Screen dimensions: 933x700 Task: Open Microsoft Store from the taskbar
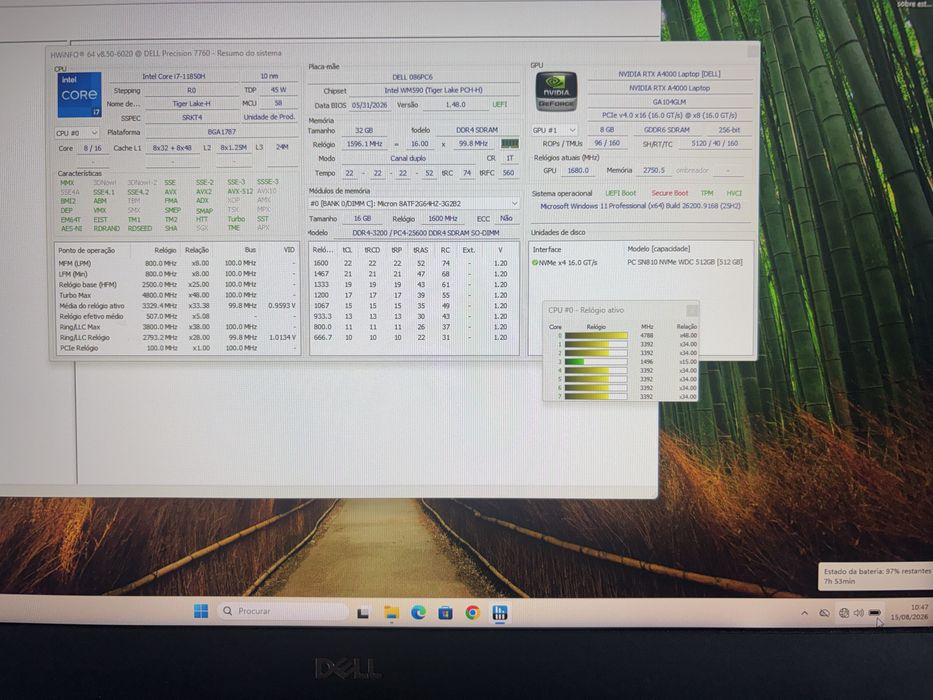click(x=445, y=612)
